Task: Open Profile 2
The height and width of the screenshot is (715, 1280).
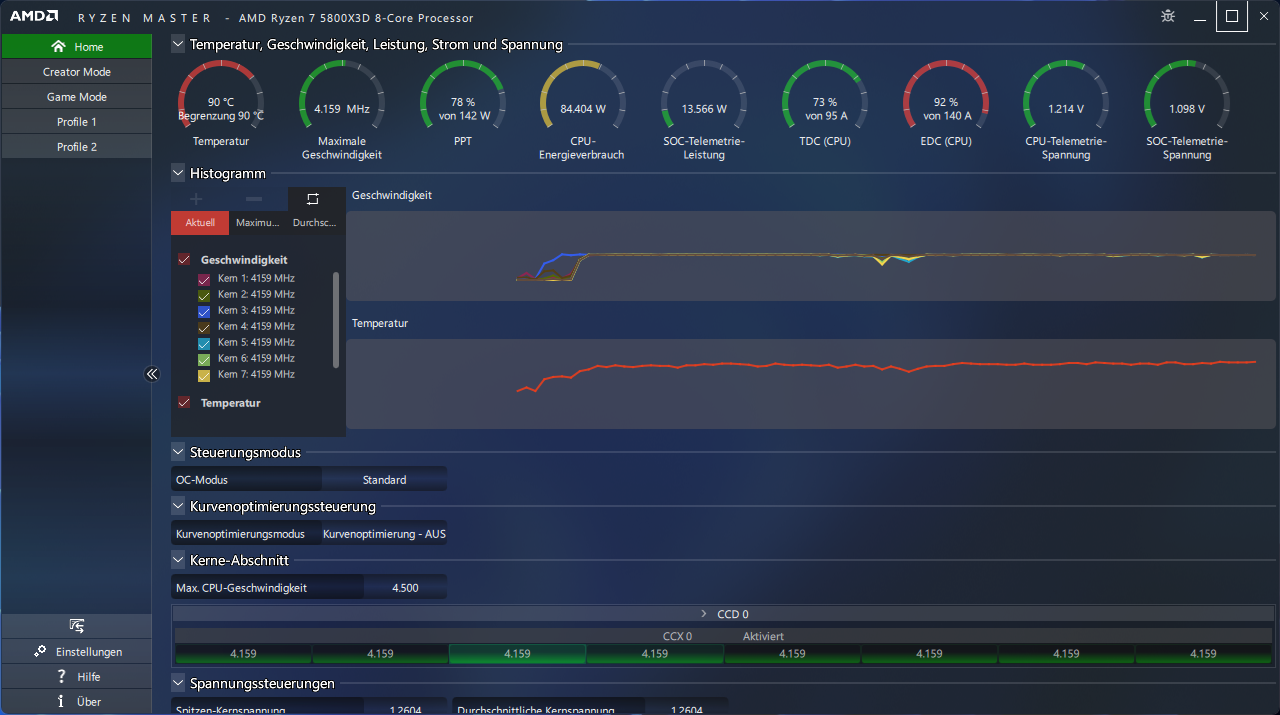Action: (x=77, y=147)
